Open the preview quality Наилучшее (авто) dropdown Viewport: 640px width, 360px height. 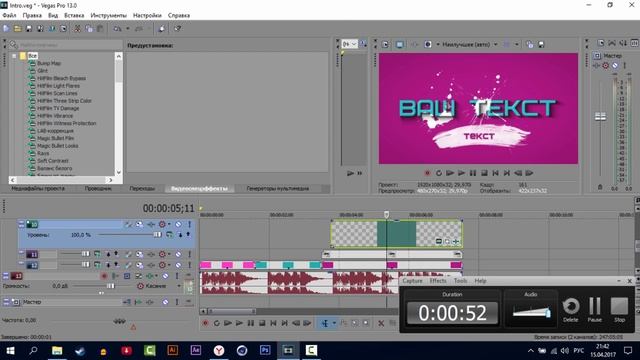470,44
